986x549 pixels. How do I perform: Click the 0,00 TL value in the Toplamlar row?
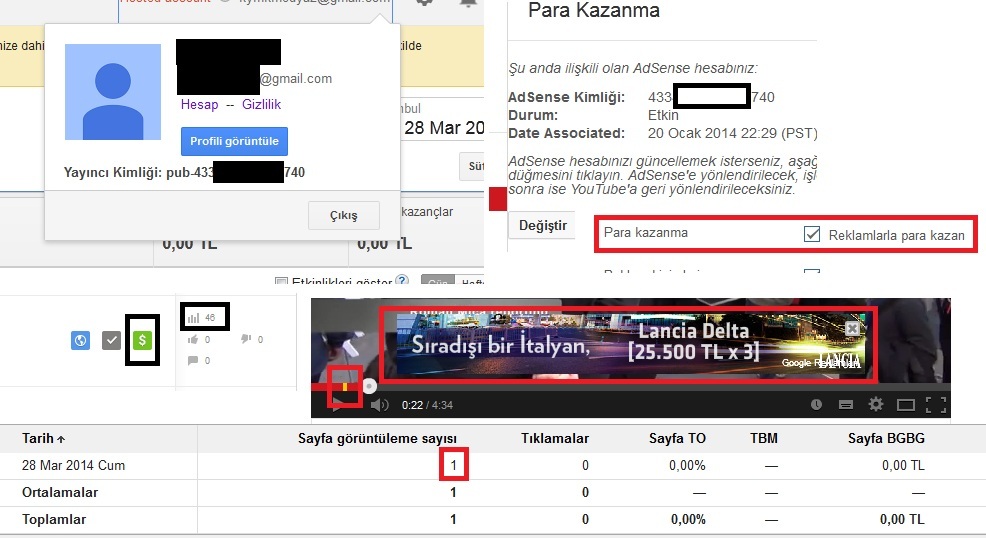(x=902, y=519)
